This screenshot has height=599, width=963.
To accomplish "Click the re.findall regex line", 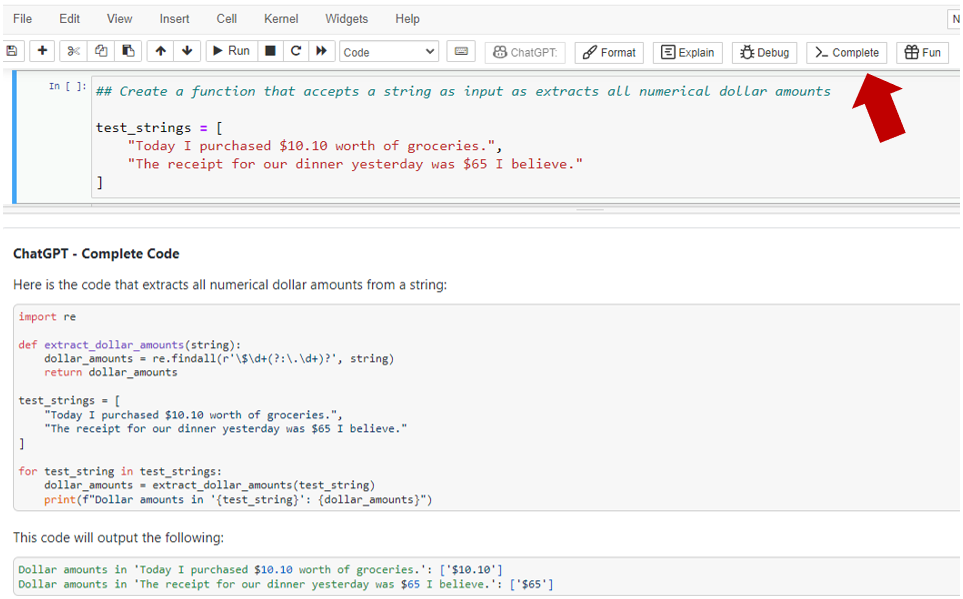I will tap(219, 359).
